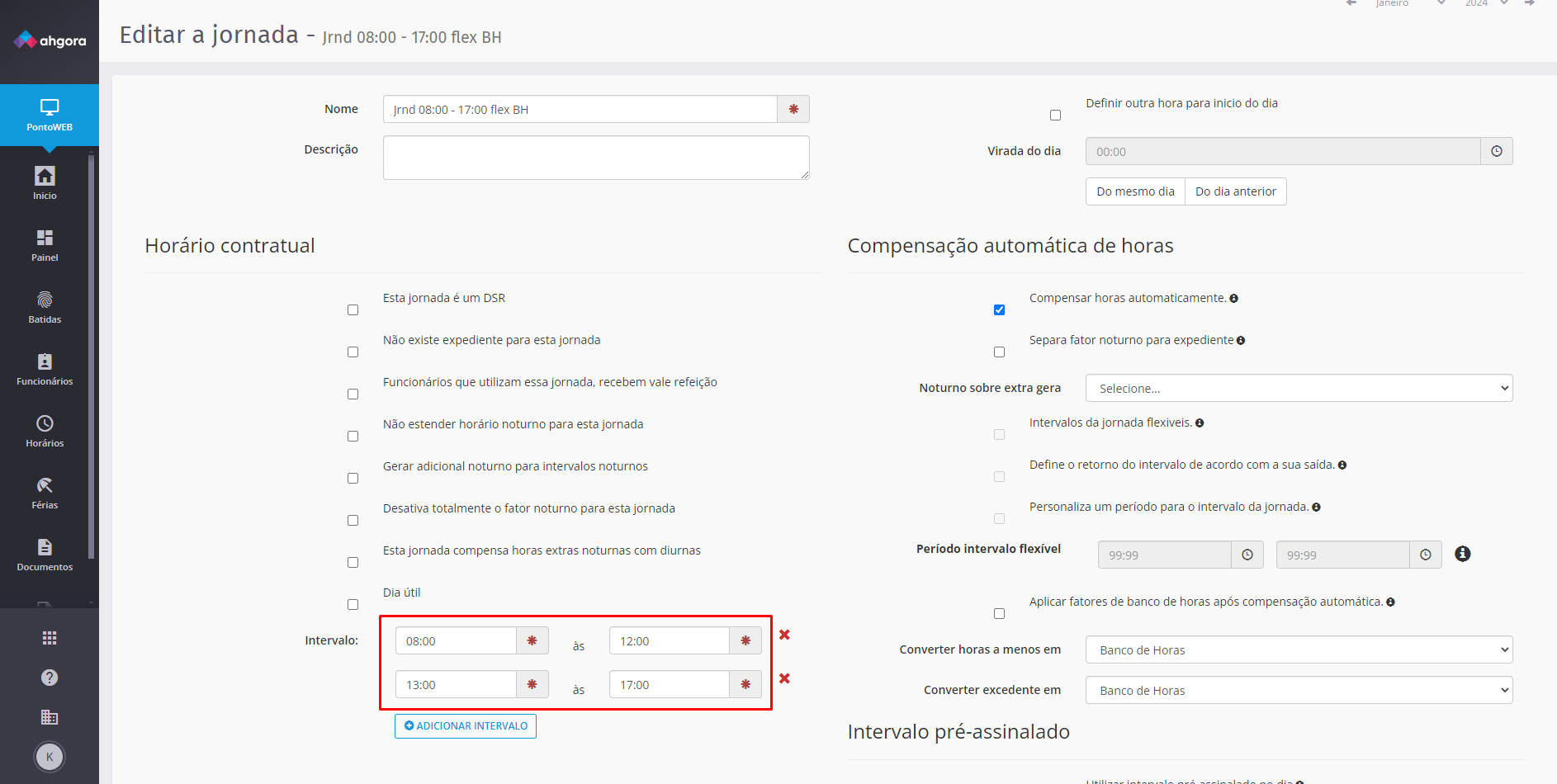Check Não estender horário noturno
Screen dimensions: 1557x784
353,437
